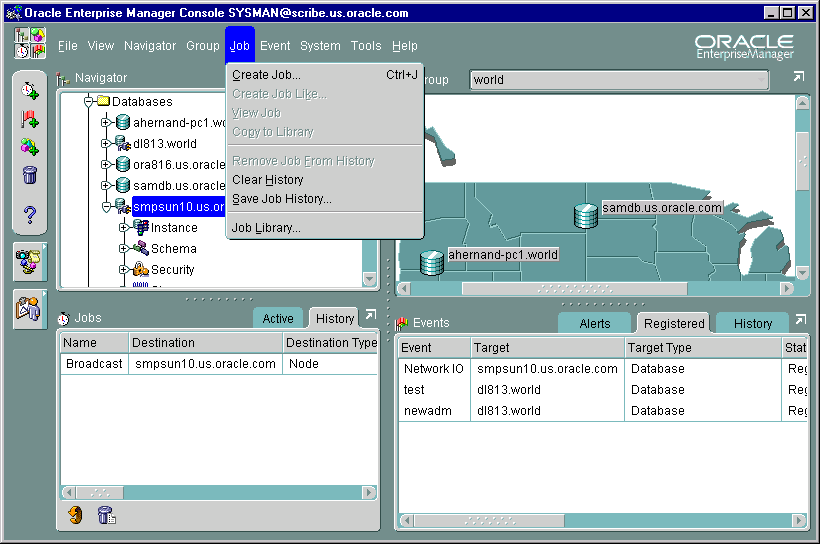
Task: Expand the dl813.world database node
Action: point(106,144)
